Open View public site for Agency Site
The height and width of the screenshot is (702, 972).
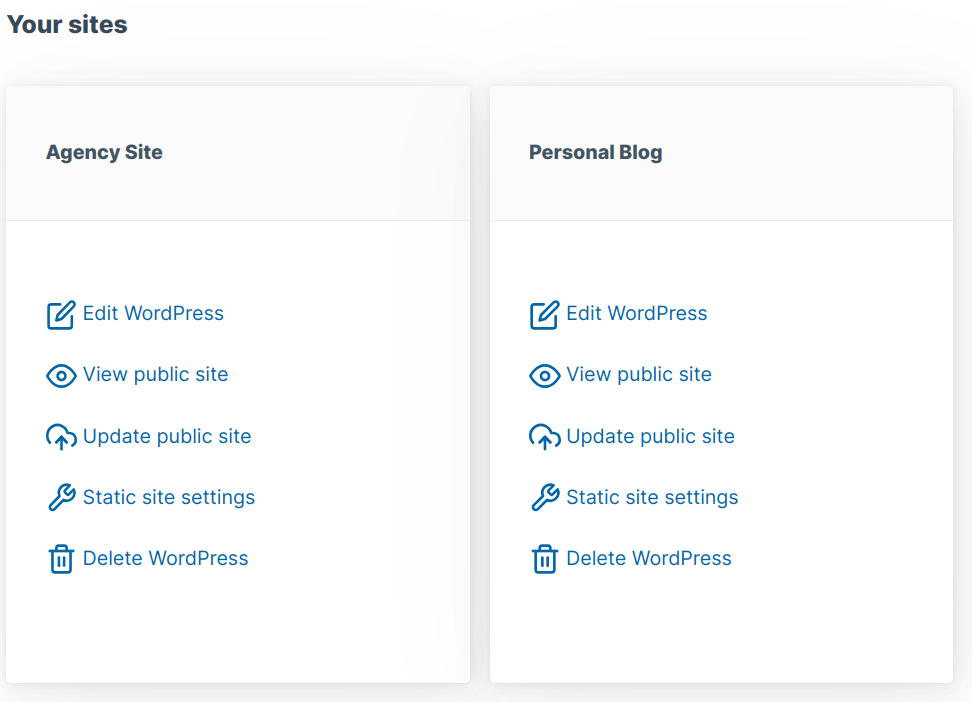[155, 374]
